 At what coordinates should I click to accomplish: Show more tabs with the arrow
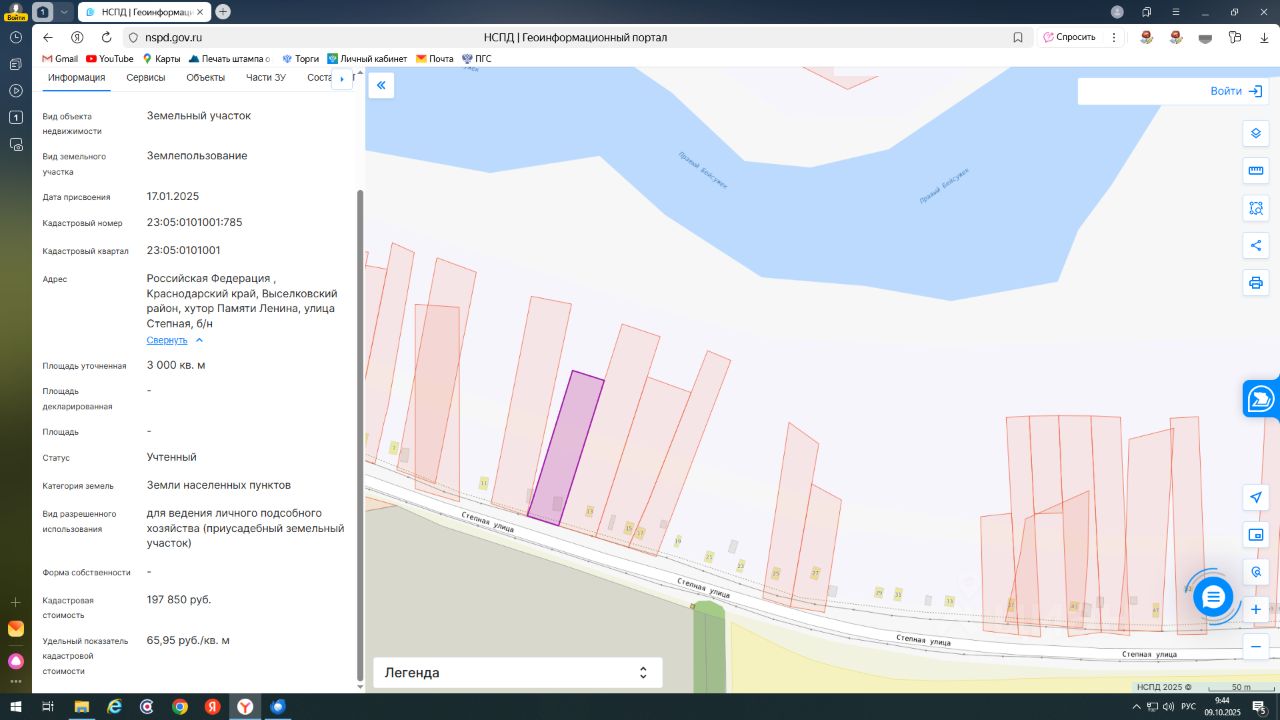342,78
